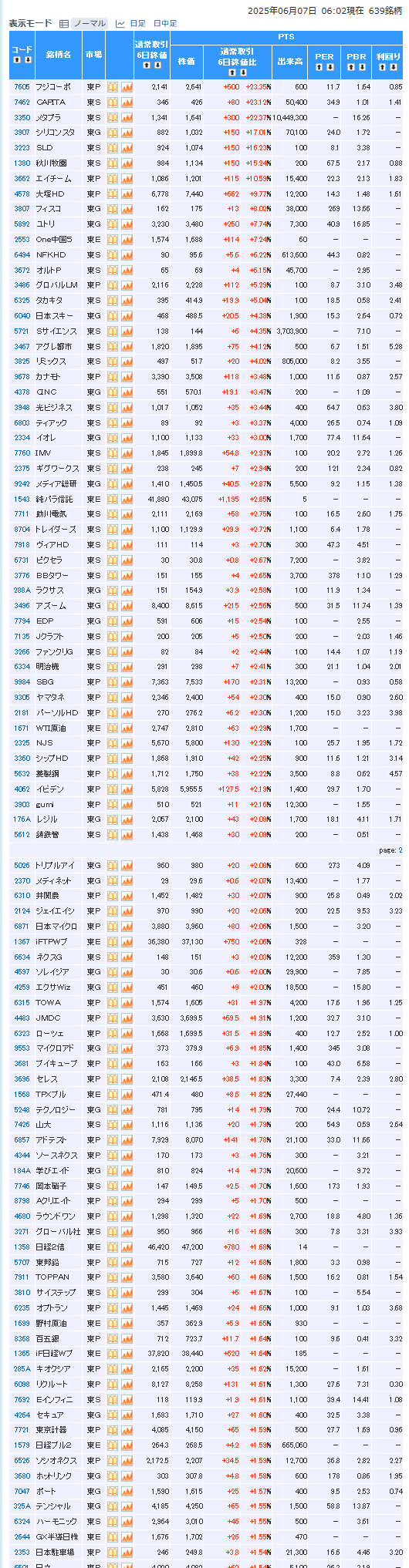Open book info icon for カナモト
The image size is (409, 1568).
click(x=113, y=377)
